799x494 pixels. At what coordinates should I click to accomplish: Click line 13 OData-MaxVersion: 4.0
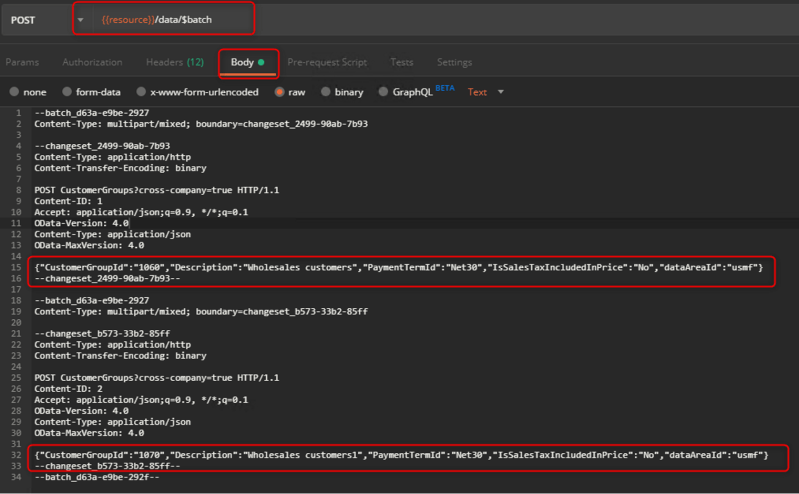(89, 246)
